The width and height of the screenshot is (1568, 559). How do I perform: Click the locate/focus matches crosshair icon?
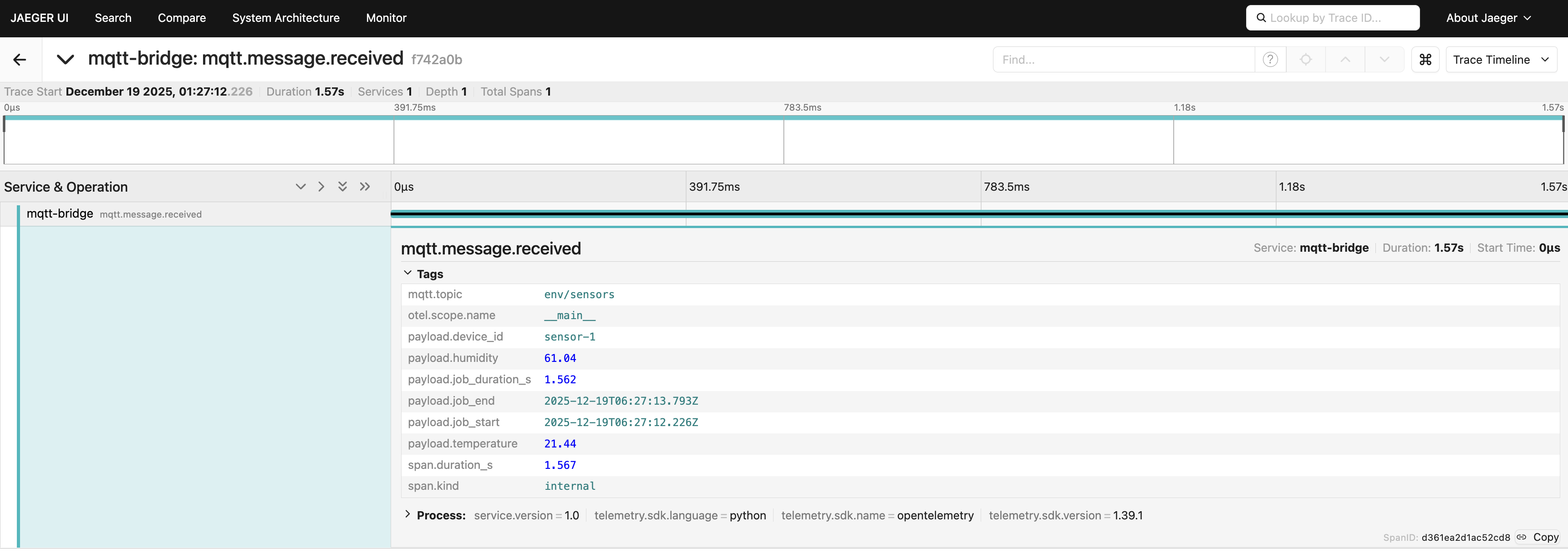pyautogui.click(x=1306, y=60)
